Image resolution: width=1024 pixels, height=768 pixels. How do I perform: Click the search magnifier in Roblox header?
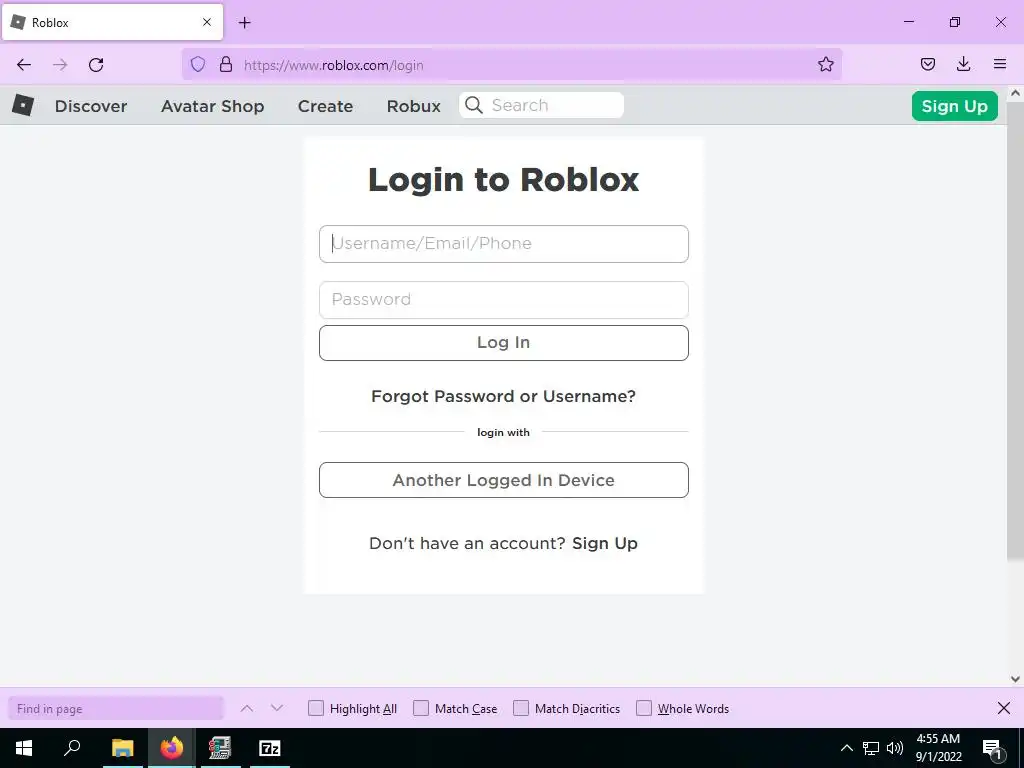pyautogui.click(x=474, y=105)
